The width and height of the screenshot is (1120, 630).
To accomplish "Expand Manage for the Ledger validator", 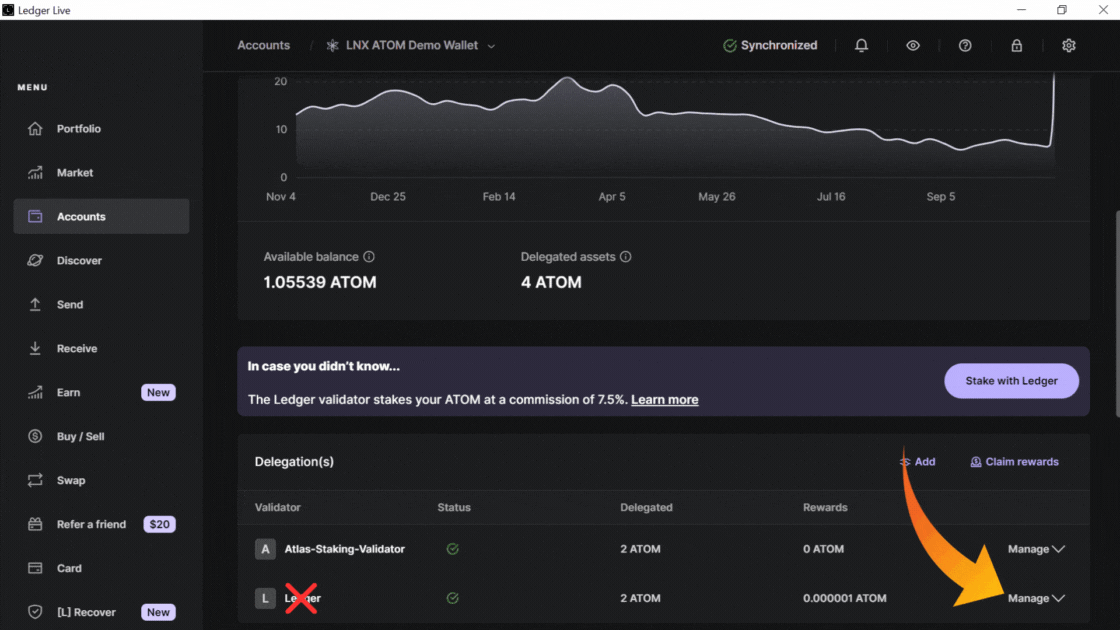I will [1036, 599].
